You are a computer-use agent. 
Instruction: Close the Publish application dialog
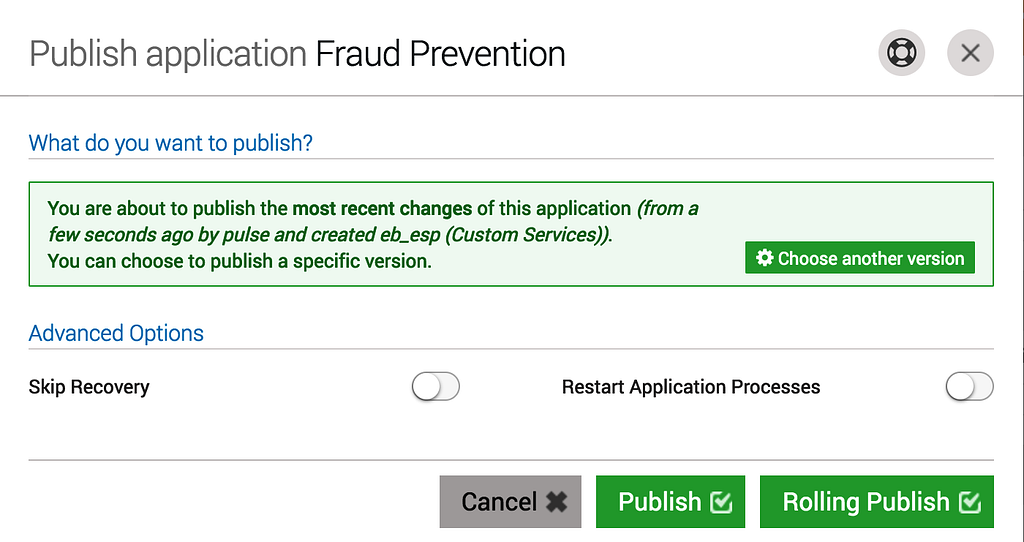[x=970, y=53]
